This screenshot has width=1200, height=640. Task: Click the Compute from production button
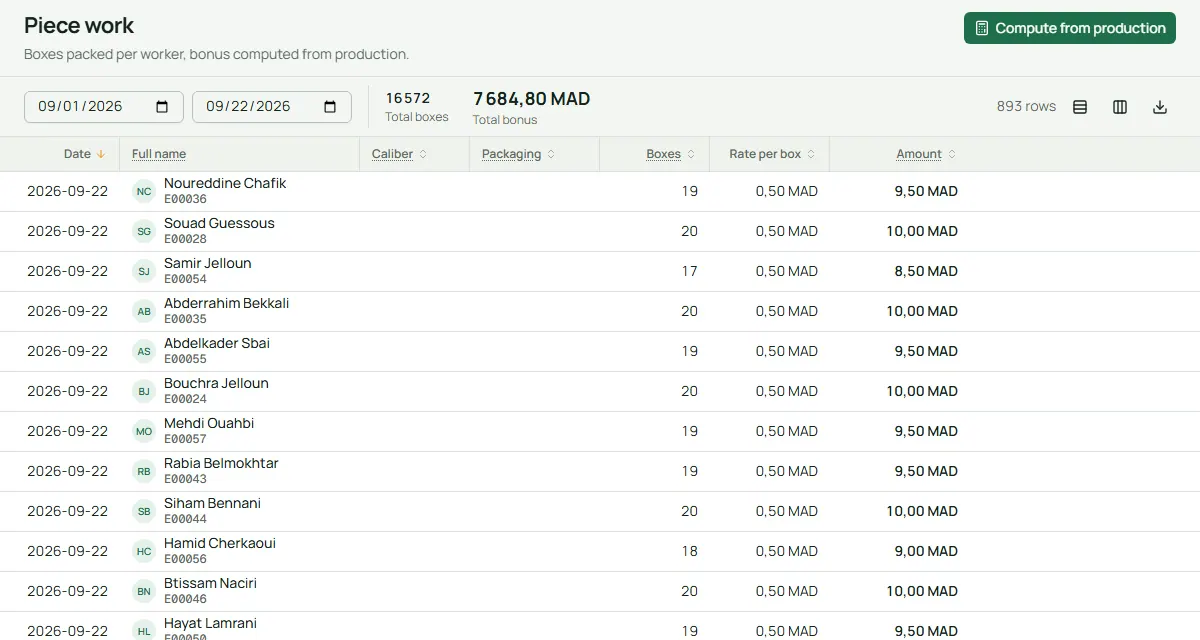(1070, 28)
